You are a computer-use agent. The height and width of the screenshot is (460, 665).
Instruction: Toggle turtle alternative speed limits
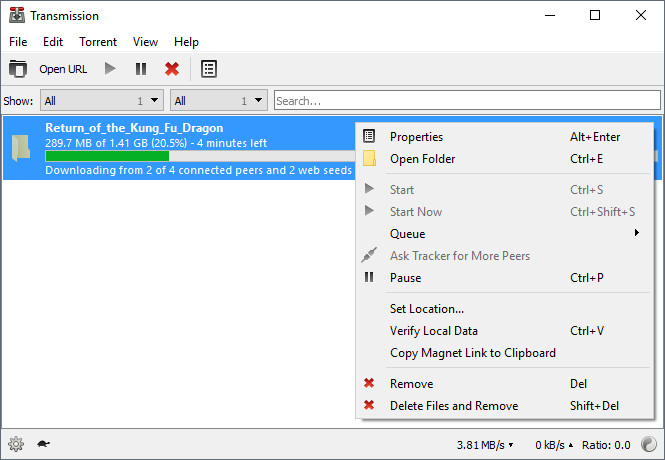(44, 444)
